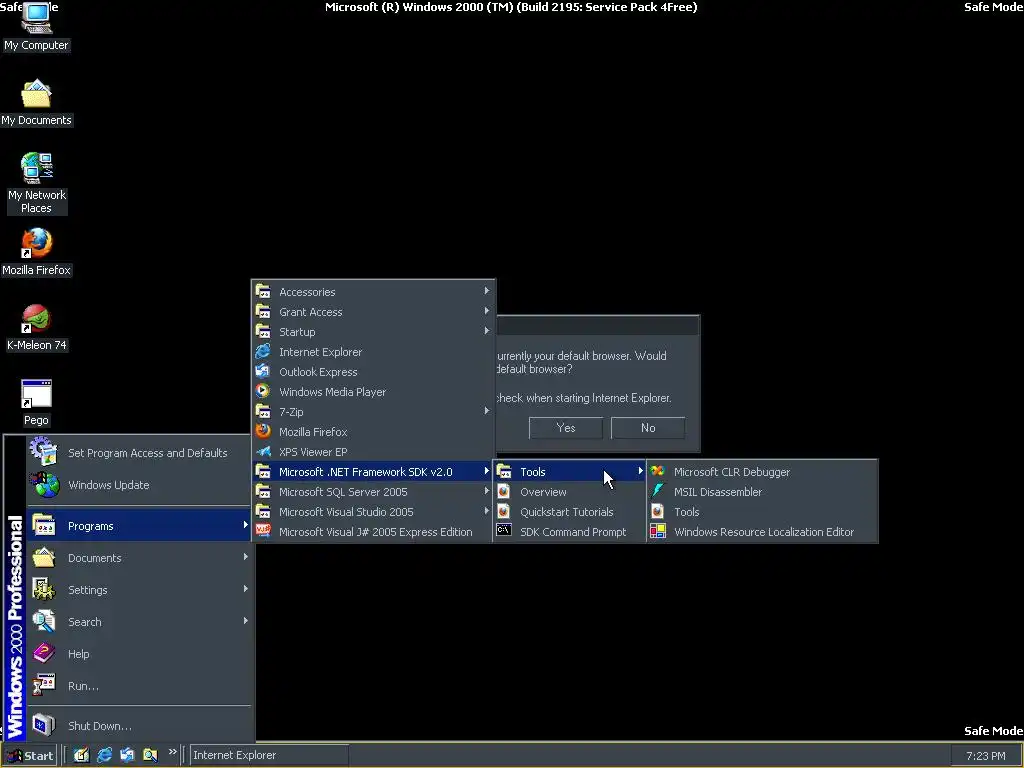This screenshot has width=1024, height=768.
Task: Launch Outlook Express from quick launch
Action: click(x=127, y=755)
